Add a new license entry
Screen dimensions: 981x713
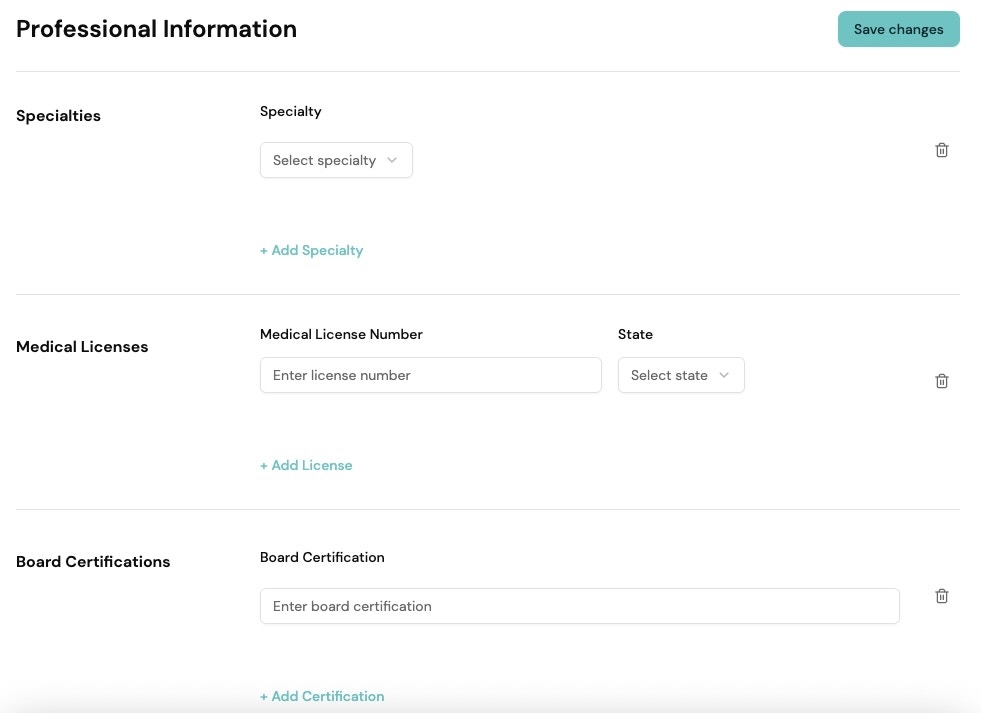[x=306, y=465]
